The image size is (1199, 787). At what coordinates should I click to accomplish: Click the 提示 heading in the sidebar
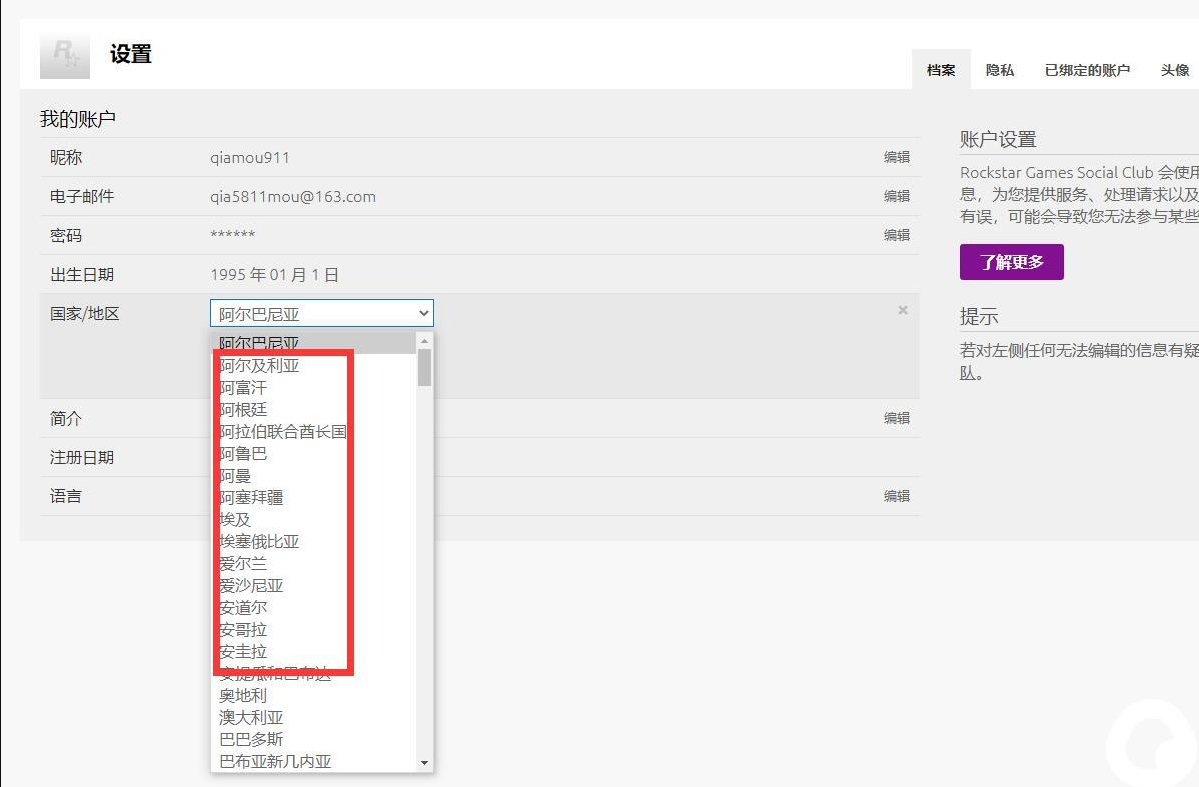click(979, 317)
